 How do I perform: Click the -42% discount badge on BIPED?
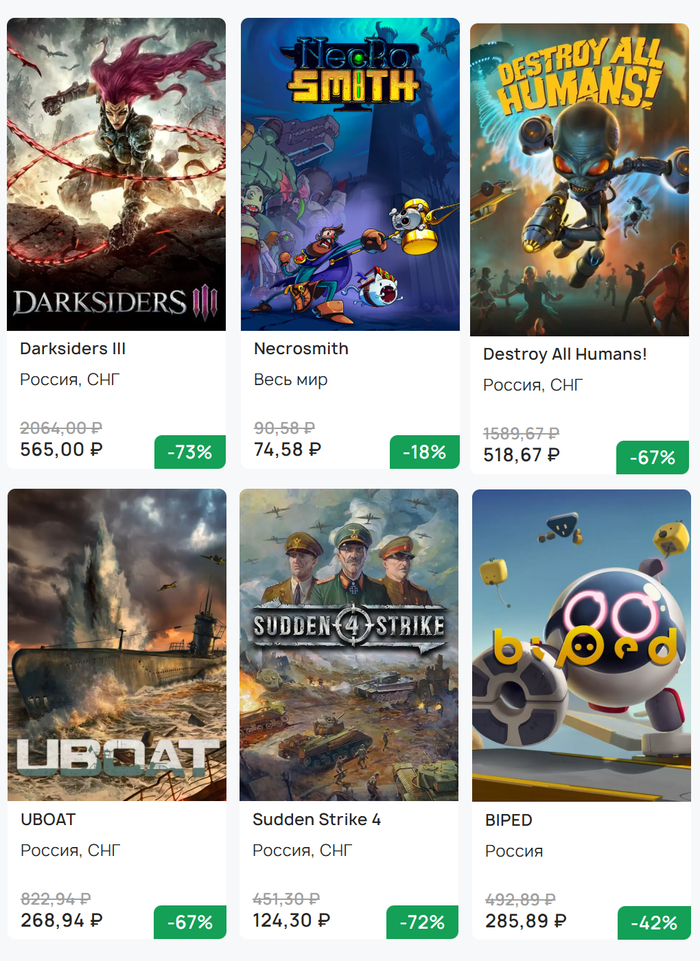(x=654, y=923)
